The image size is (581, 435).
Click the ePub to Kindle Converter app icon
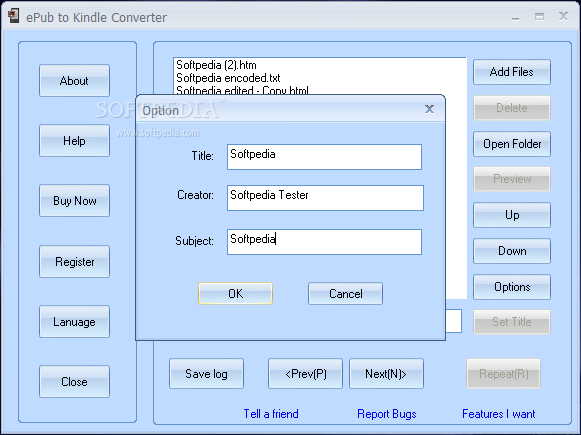coord(14,16)
